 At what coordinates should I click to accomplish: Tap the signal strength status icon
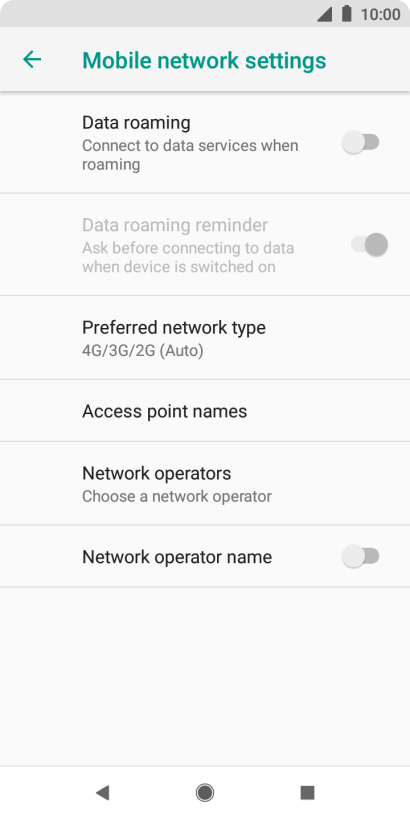[x=324, y=14]
